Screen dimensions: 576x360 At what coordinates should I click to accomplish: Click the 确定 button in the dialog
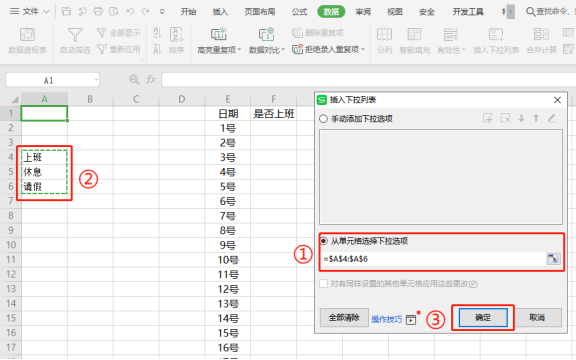[483, 317]
